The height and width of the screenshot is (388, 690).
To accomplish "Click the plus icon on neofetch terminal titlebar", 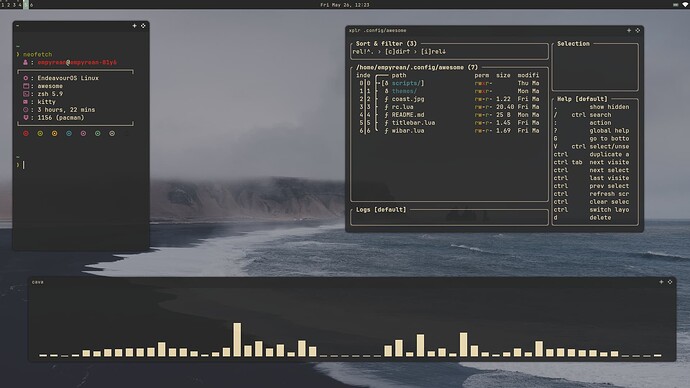I will [x=135, y=26].
